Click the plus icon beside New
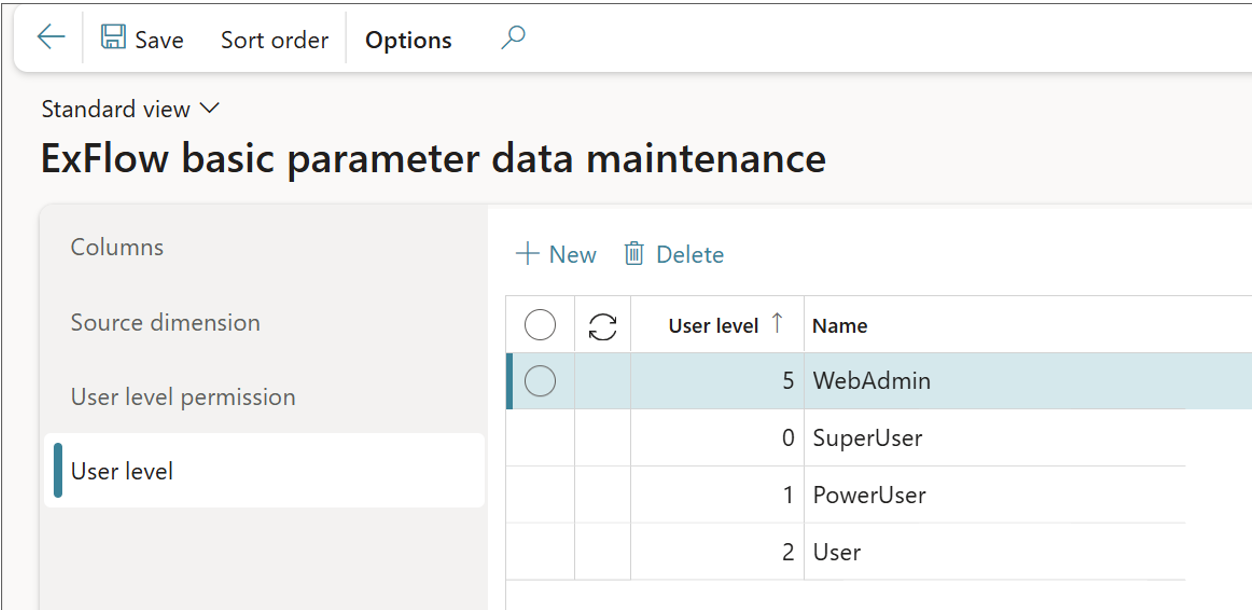Viewport: 1252px width, 610px height. tap(527, 254)
